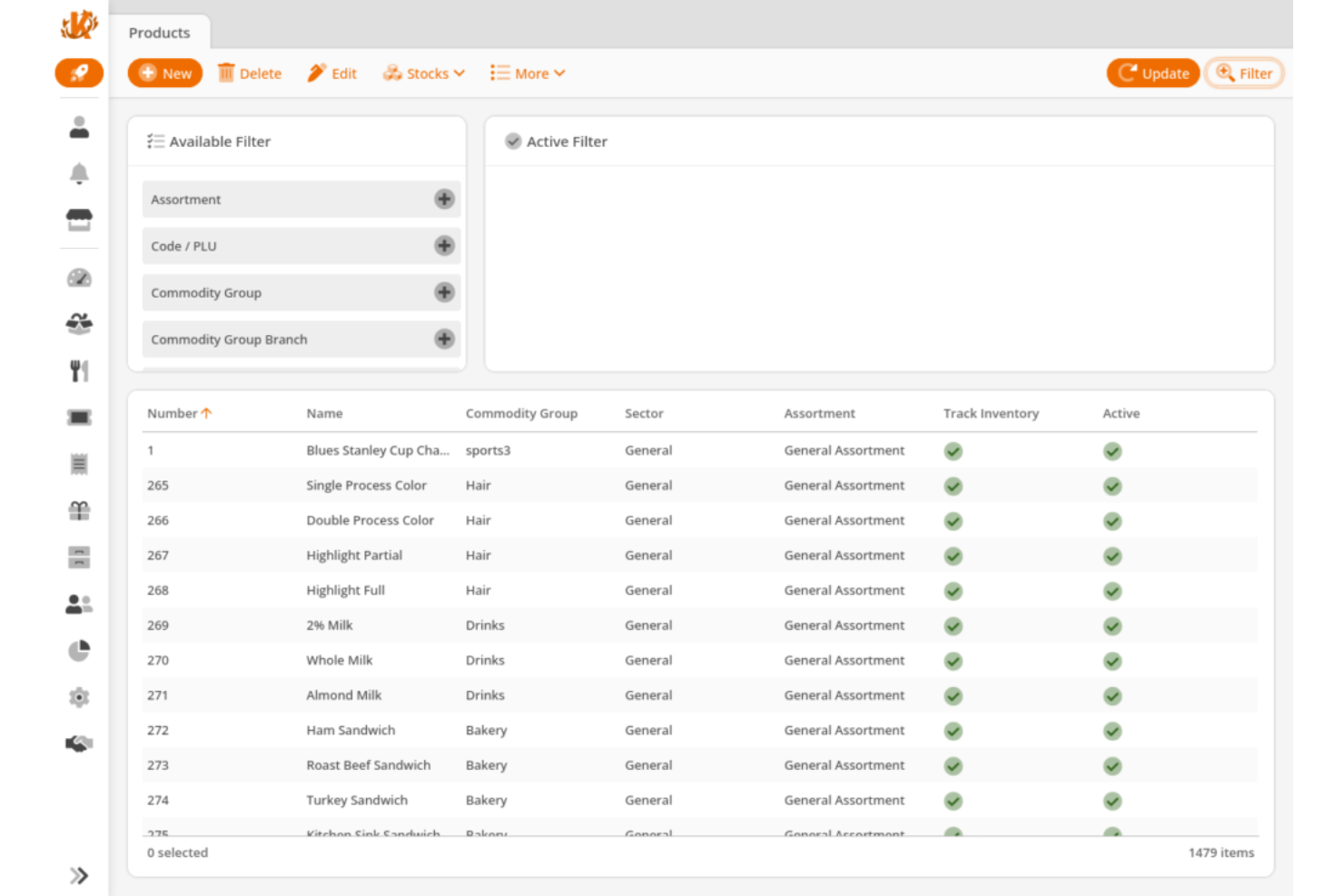The image size is (1344, 896).
Task: Add the Code / PLU filter with plus icon
Action: pyautogui.click(x=444, y=246)
